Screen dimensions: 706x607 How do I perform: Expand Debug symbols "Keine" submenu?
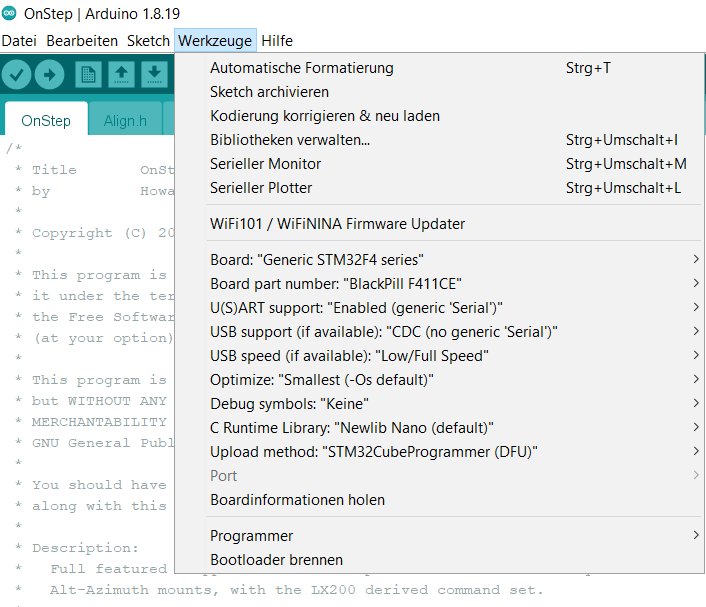pyautogui.click(x=439, y=404)
